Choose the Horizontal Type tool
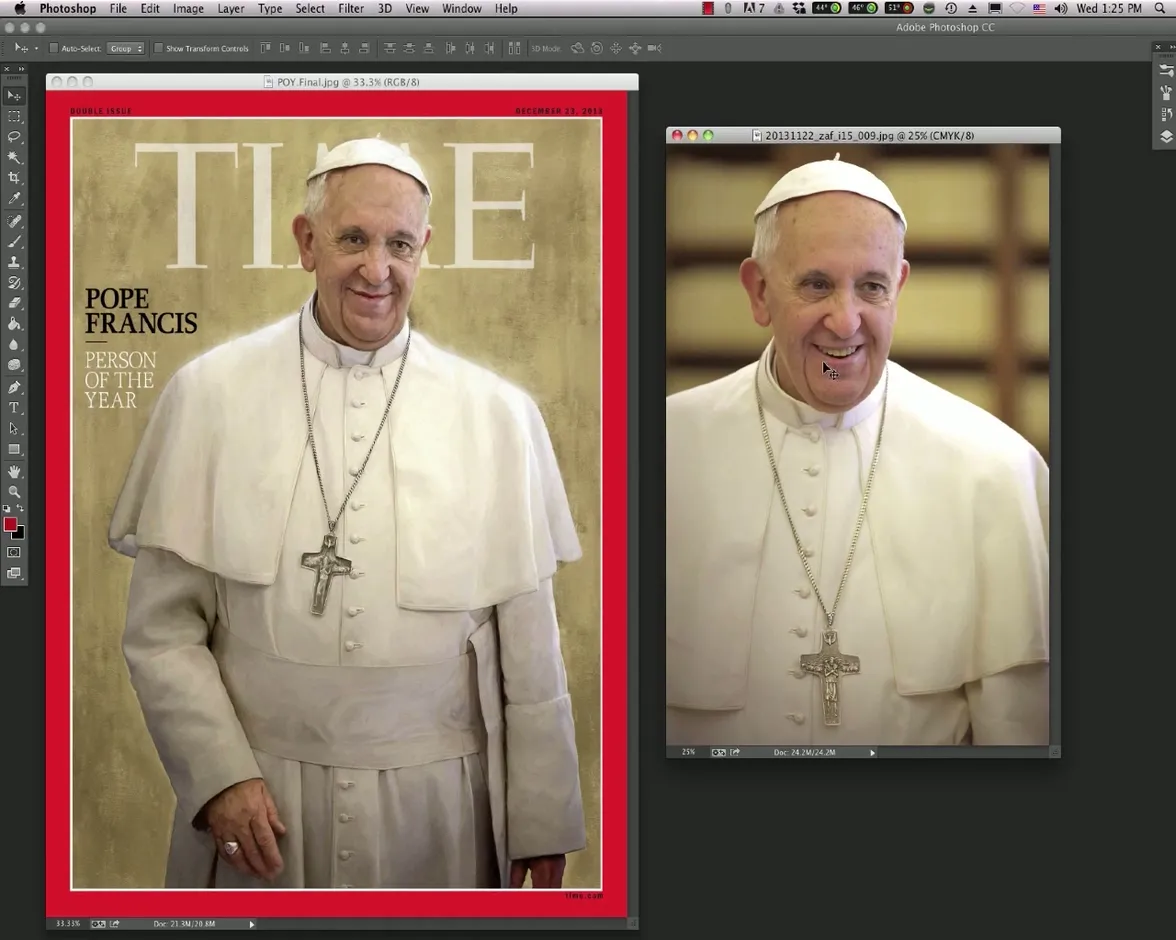 click(14, 408)
